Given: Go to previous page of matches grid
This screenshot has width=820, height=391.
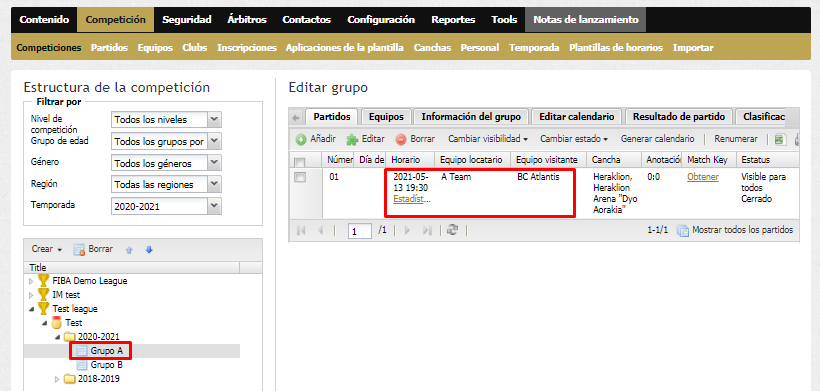Looking at the screenshot, I should click(x=321, y=230).
